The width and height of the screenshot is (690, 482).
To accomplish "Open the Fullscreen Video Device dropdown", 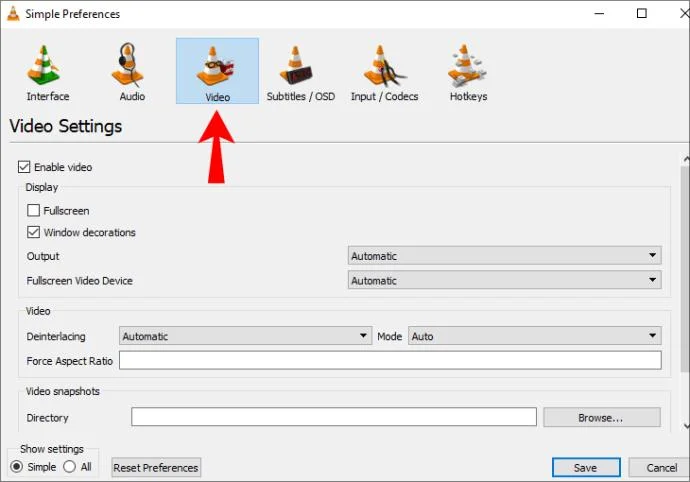I will coord(504,280).
